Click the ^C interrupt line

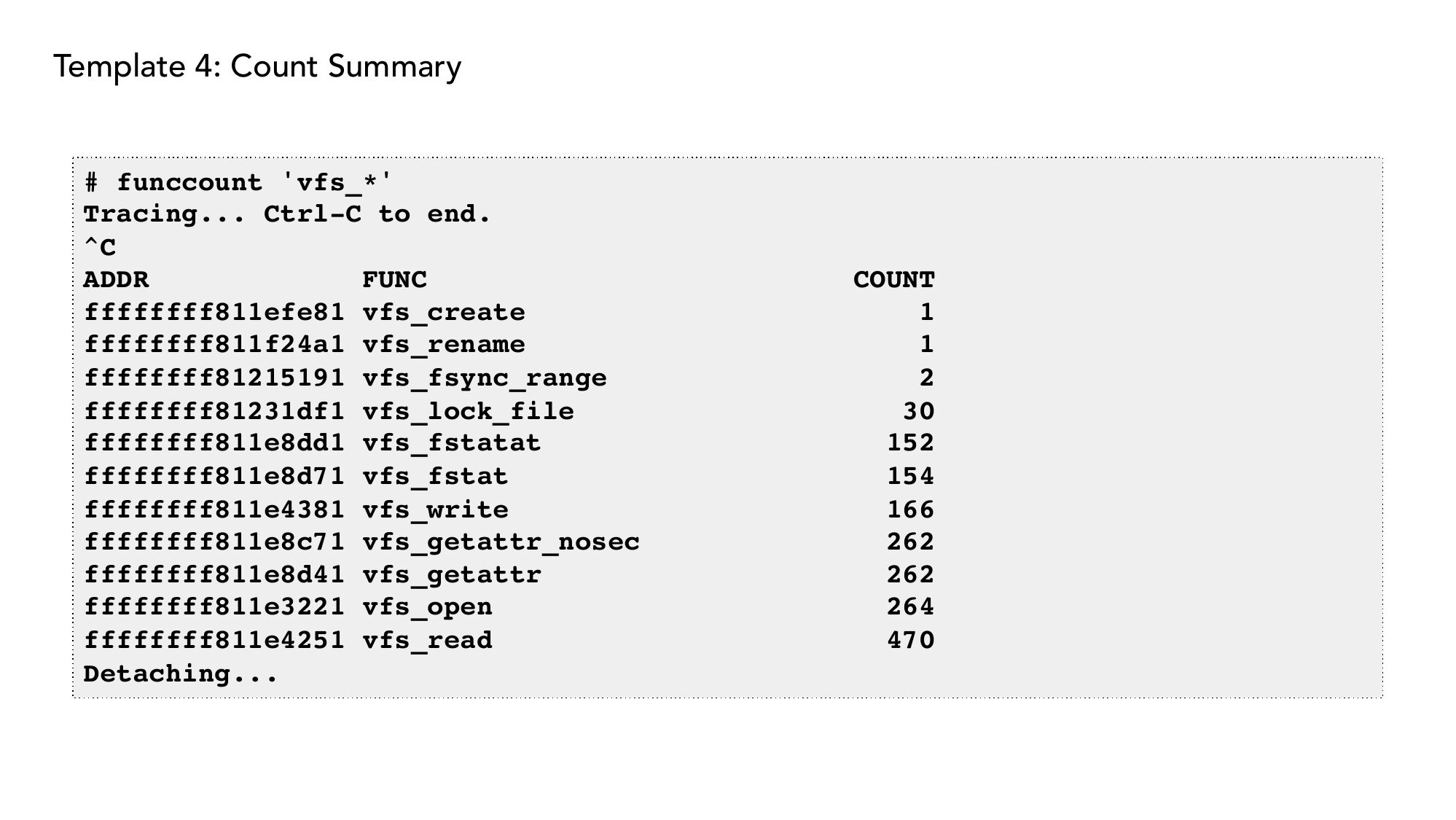click(x=100, y=248)
